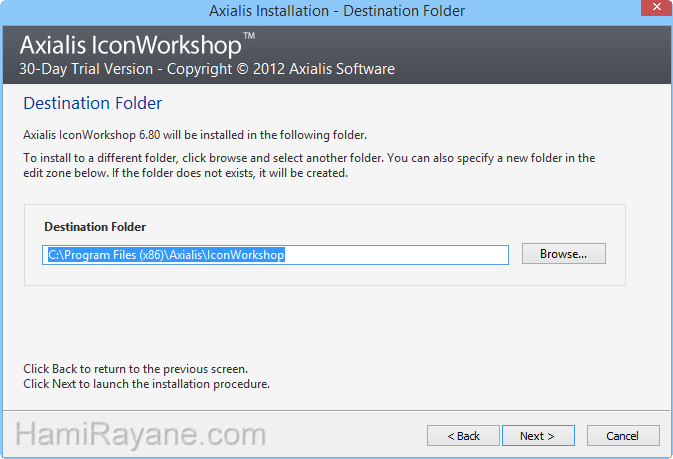Image resolution: width=673 pixels, height=459 pixels.
Task: Click the "Axialis IconWorkshop" banner title
Action: 137,45
